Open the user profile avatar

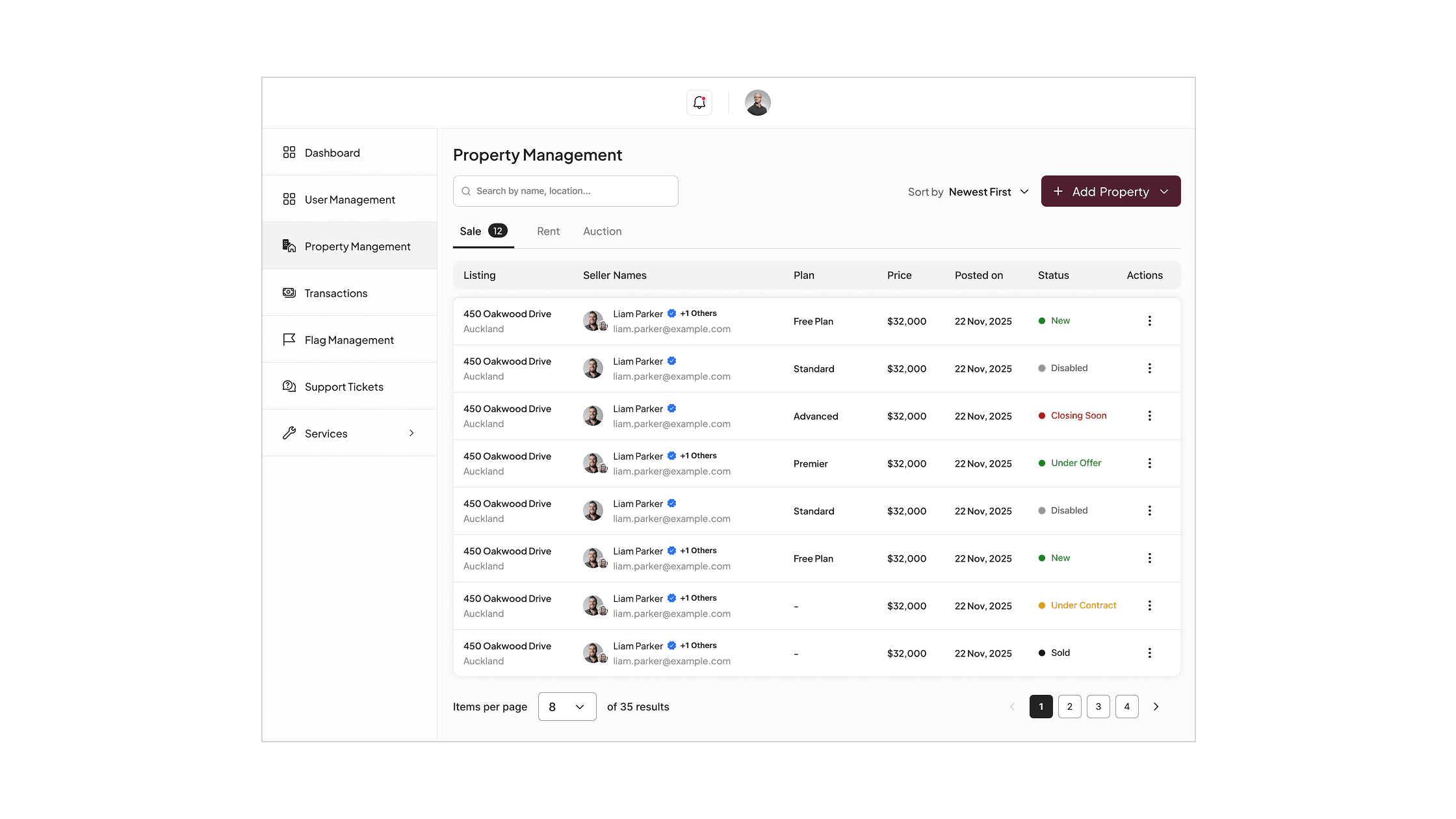coord(758,103)
